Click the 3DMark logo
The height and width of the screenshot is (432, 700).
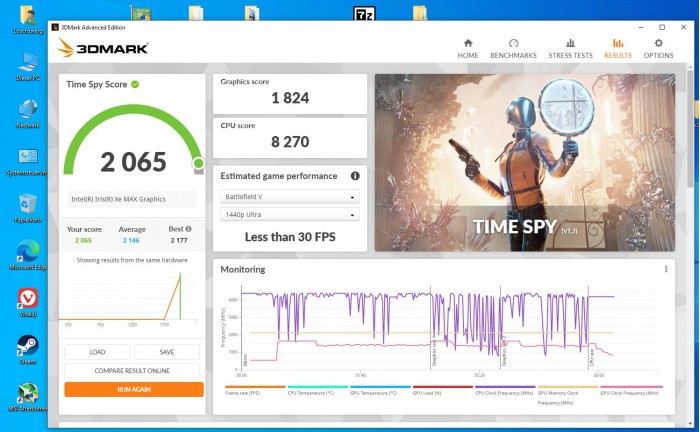coord(103,48)
